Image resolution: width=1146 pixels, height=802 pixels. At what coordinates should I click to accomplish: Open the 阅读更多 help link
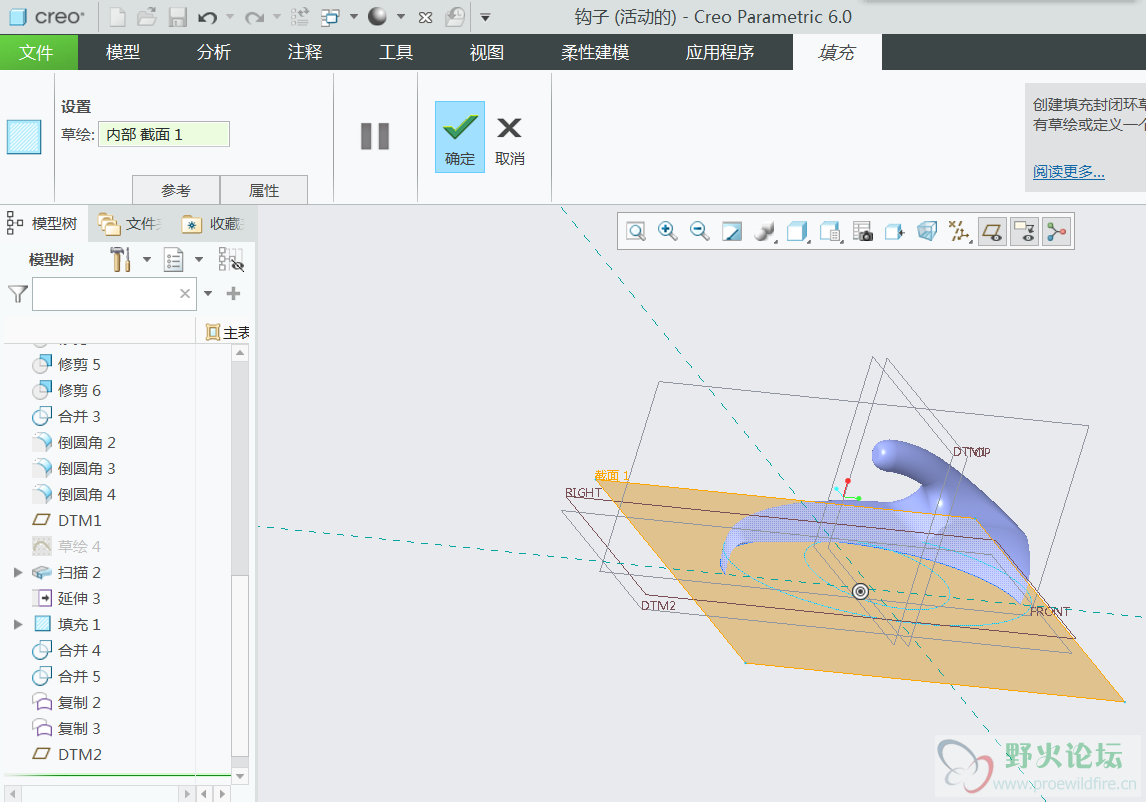pos(1068,172)
